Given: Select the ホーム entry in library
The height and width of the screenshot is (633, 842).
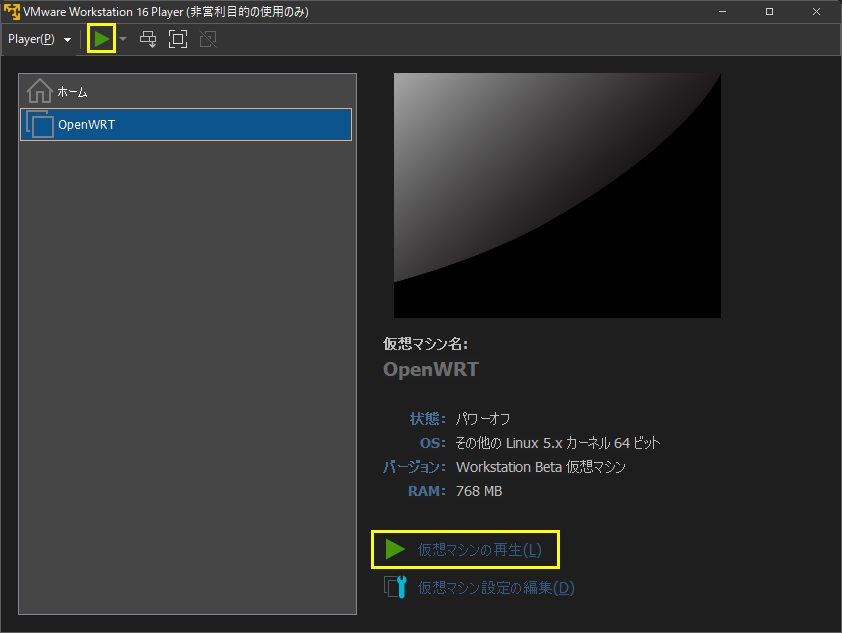Looking at the screenshot, I should 186,92.
